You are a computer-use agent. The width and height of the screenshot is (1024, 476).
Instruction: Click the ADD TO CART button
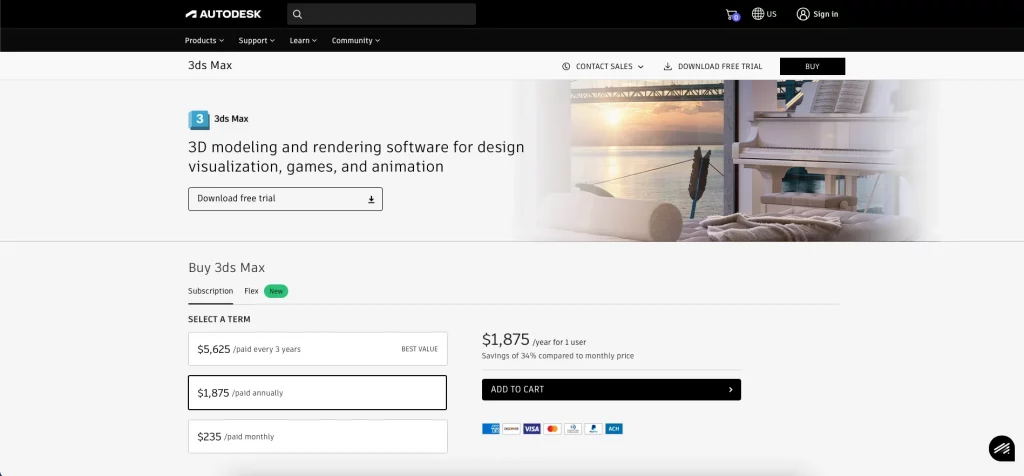tap(611, 390)
